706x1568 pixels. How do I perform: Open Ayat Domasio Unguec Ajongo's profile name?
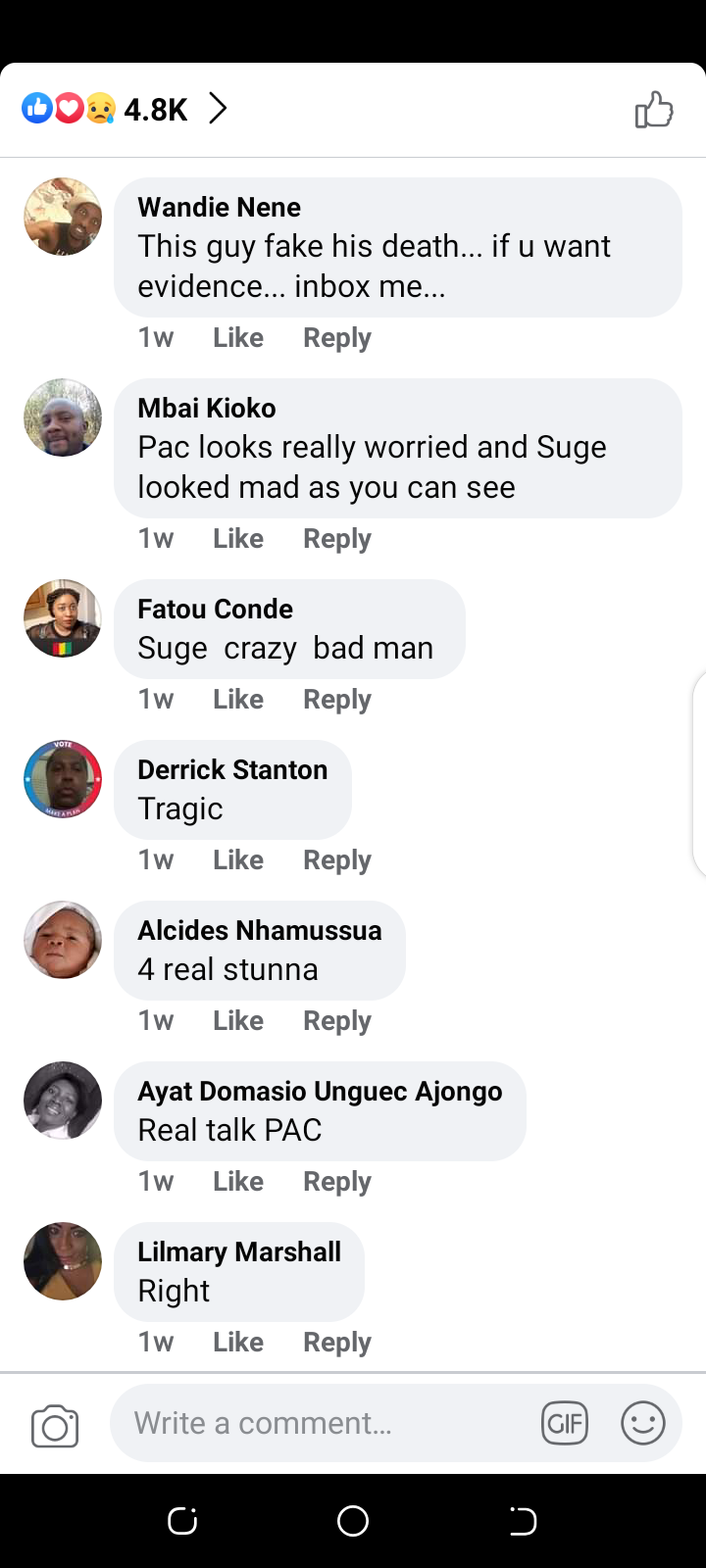click(x=320, y=1092)
